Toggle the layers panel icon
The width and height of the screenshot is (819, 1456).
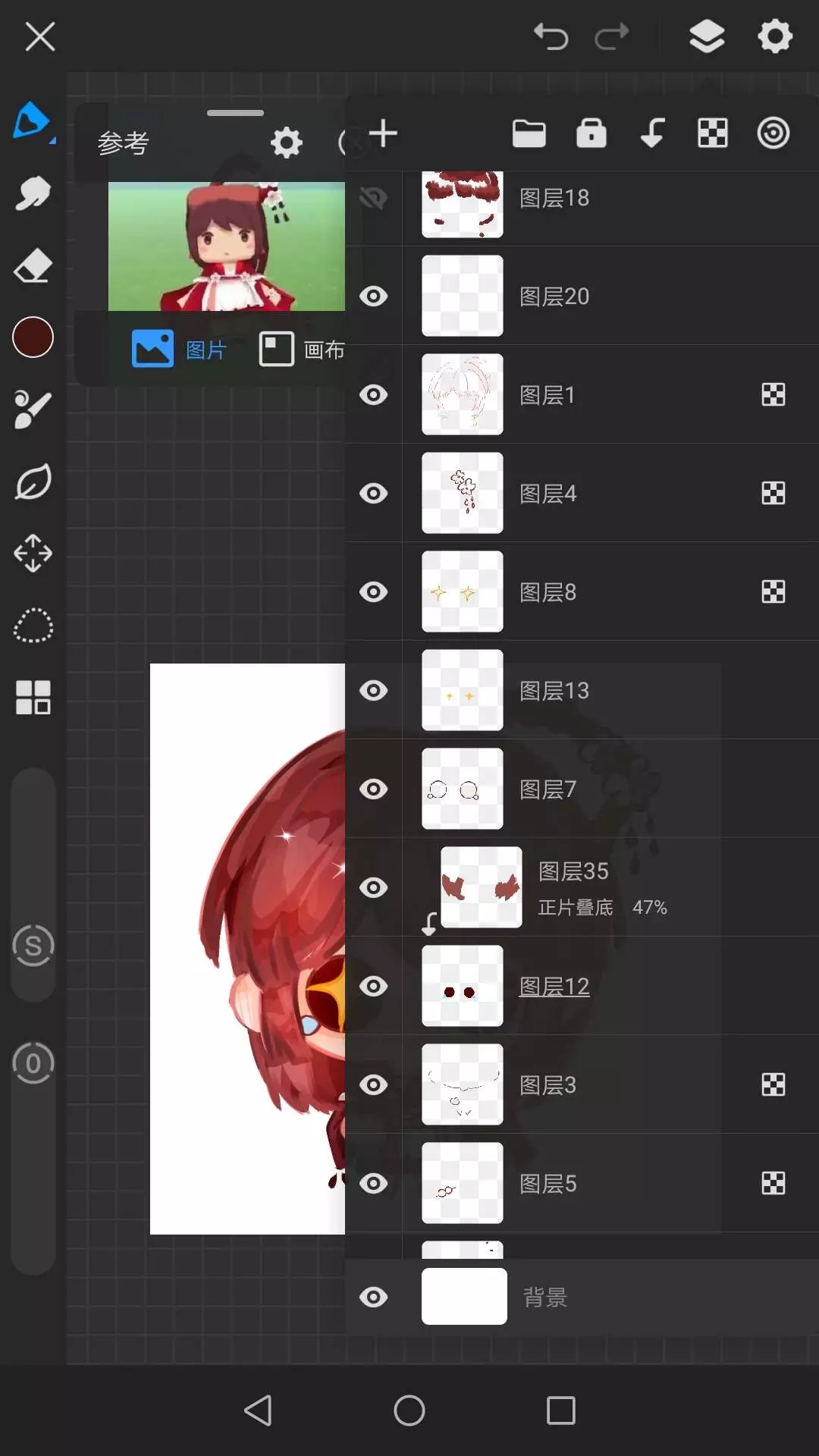point(707,36)
